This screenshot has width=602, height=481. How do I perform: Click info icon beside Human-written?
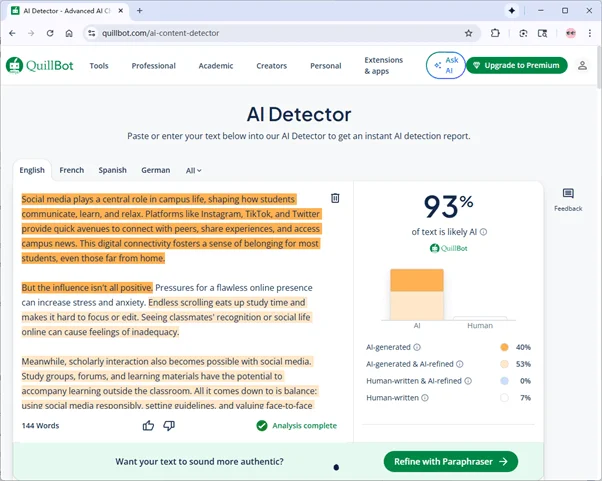coord(425,398)
